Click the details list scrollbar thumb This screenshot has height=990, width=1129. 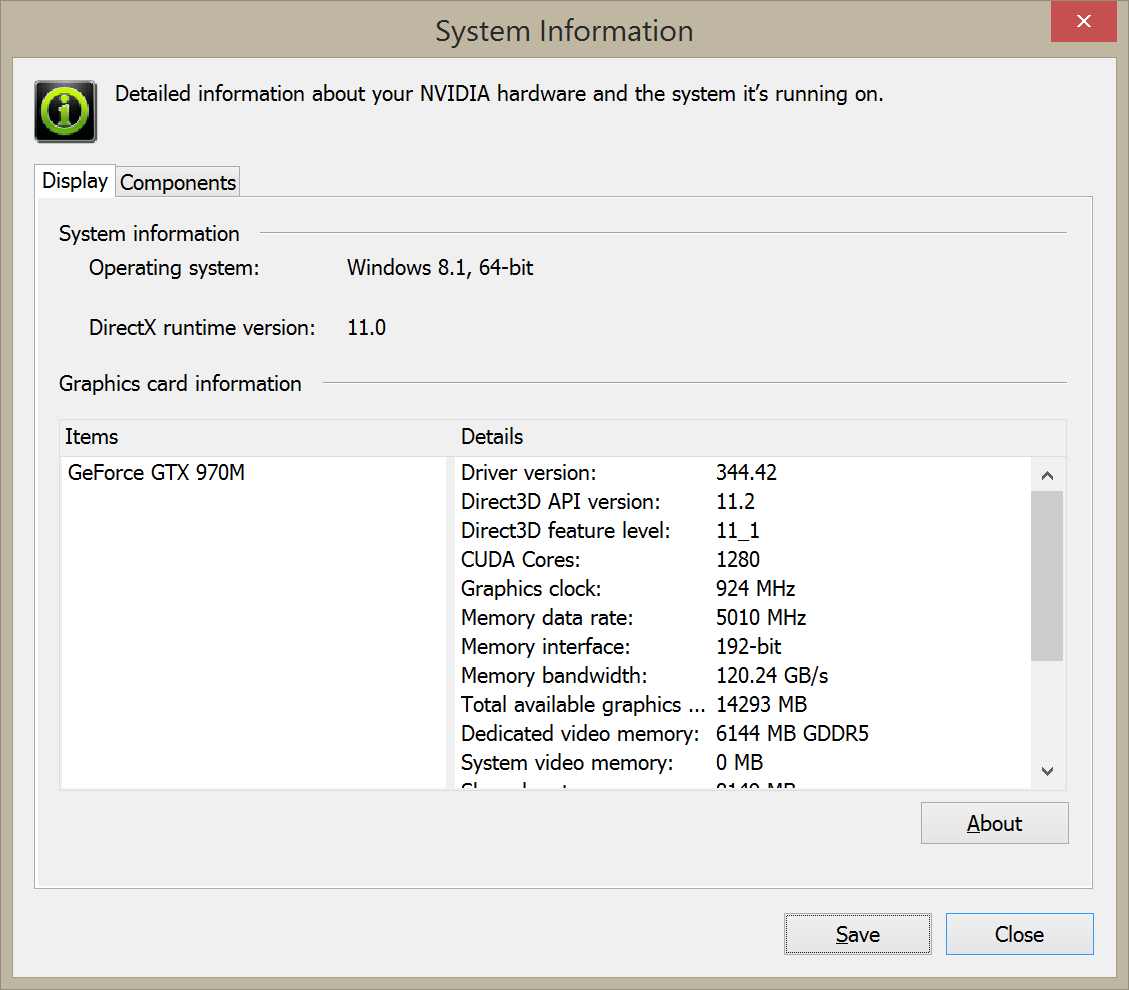tap(1047, 576)
